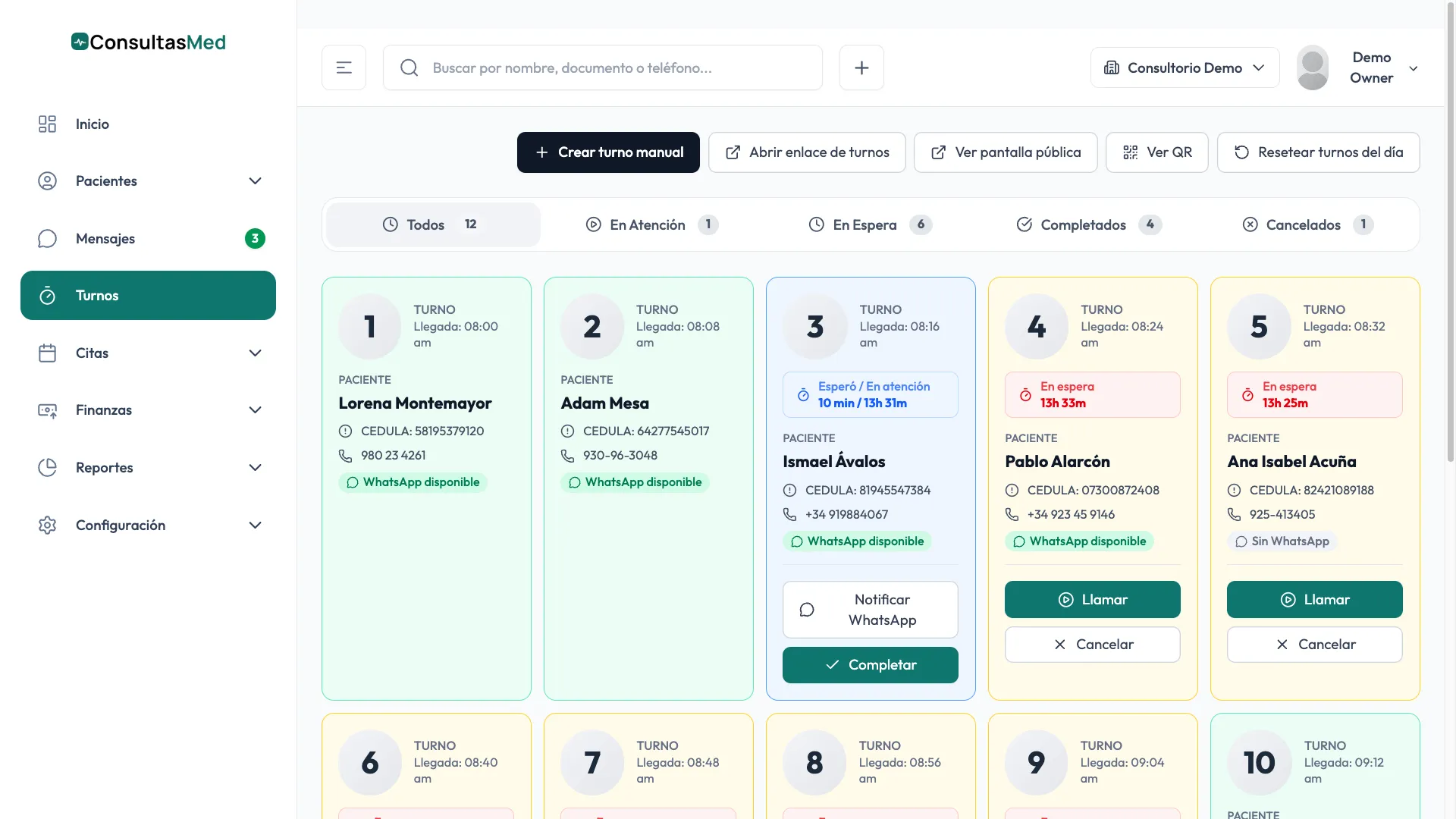Screen dimensions: 1456x819
Task: Expand the Reportes menu chevron
Action: pyautogui.click(x=255, y=467)
